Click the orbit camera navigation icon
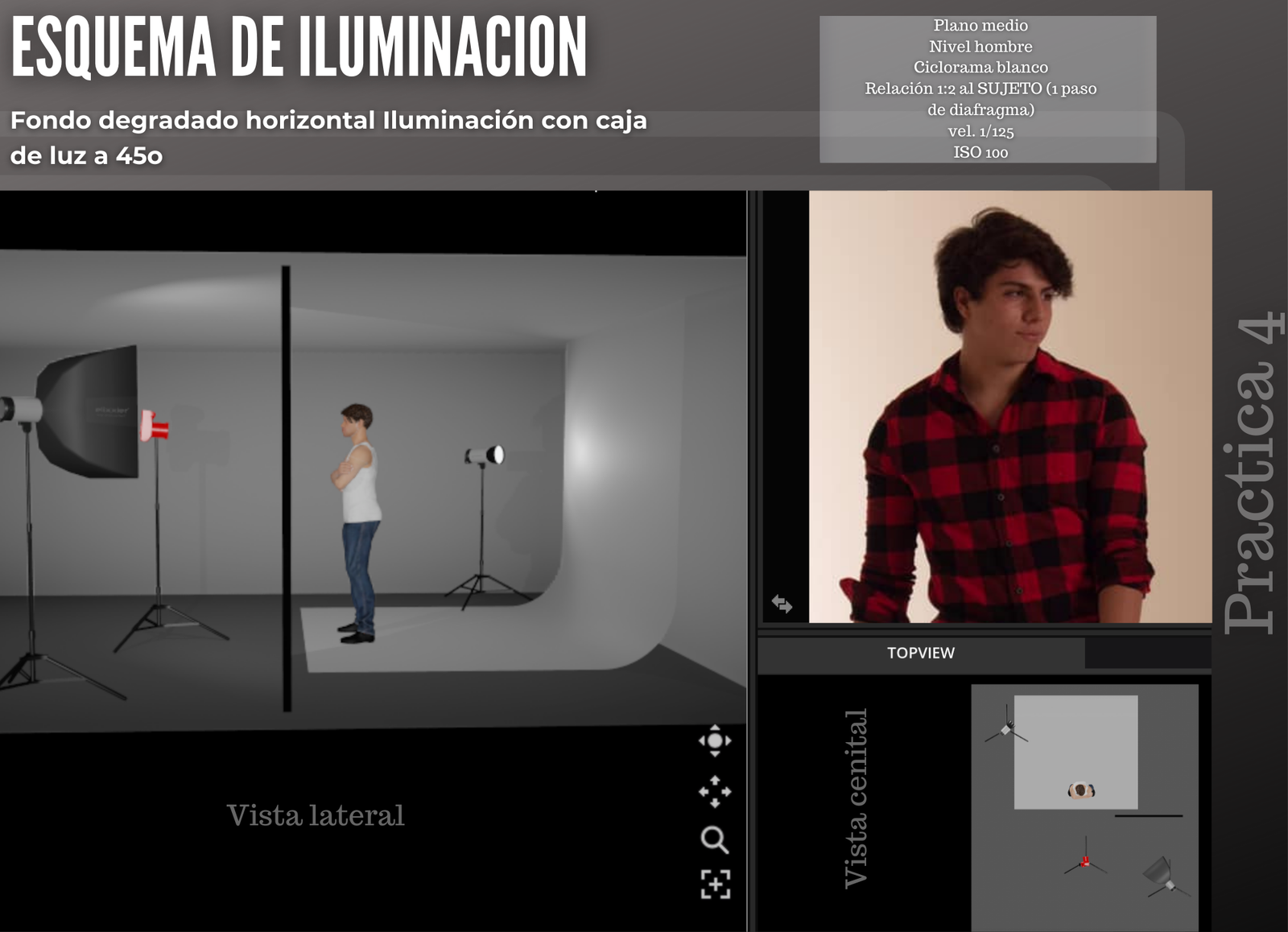The image size is (1288, 932). [x=715, y=740]
